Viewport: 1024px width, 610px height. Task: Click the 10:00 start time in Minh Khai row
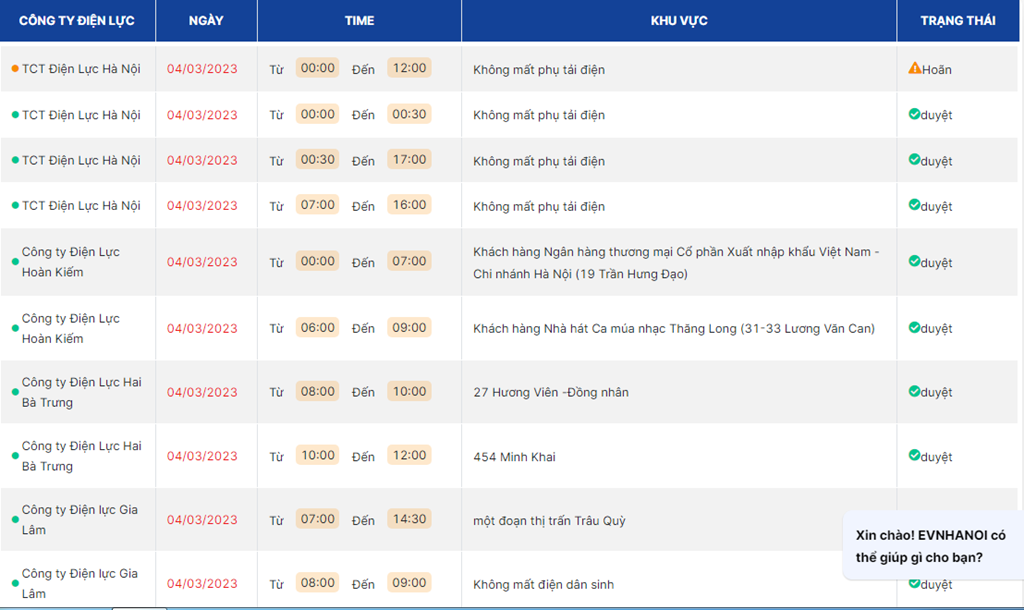click(x=317, y=455)
